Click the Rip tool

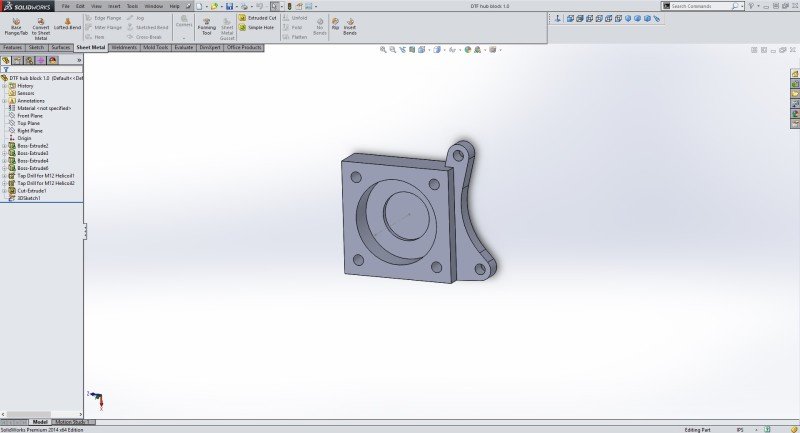coord(335,24)
